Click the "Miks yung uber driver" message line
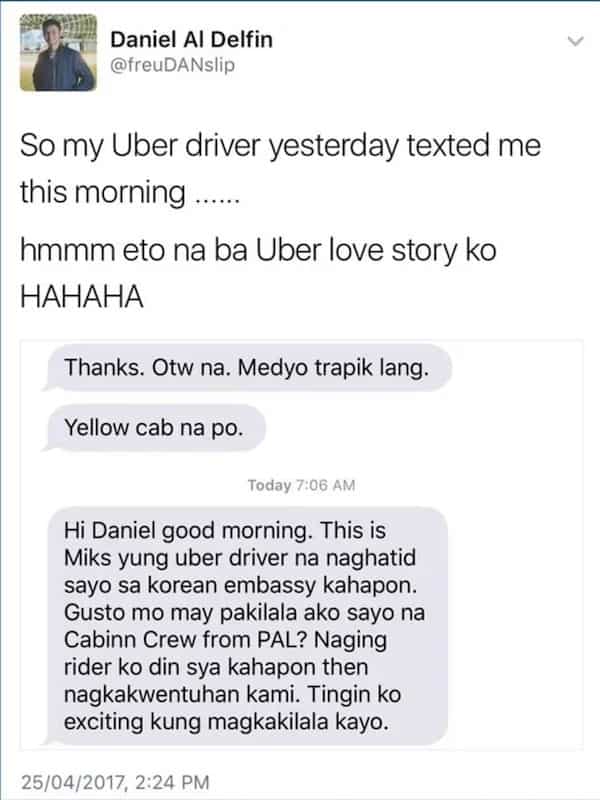Viewport: 600px width, 800px height. [240, 558]
